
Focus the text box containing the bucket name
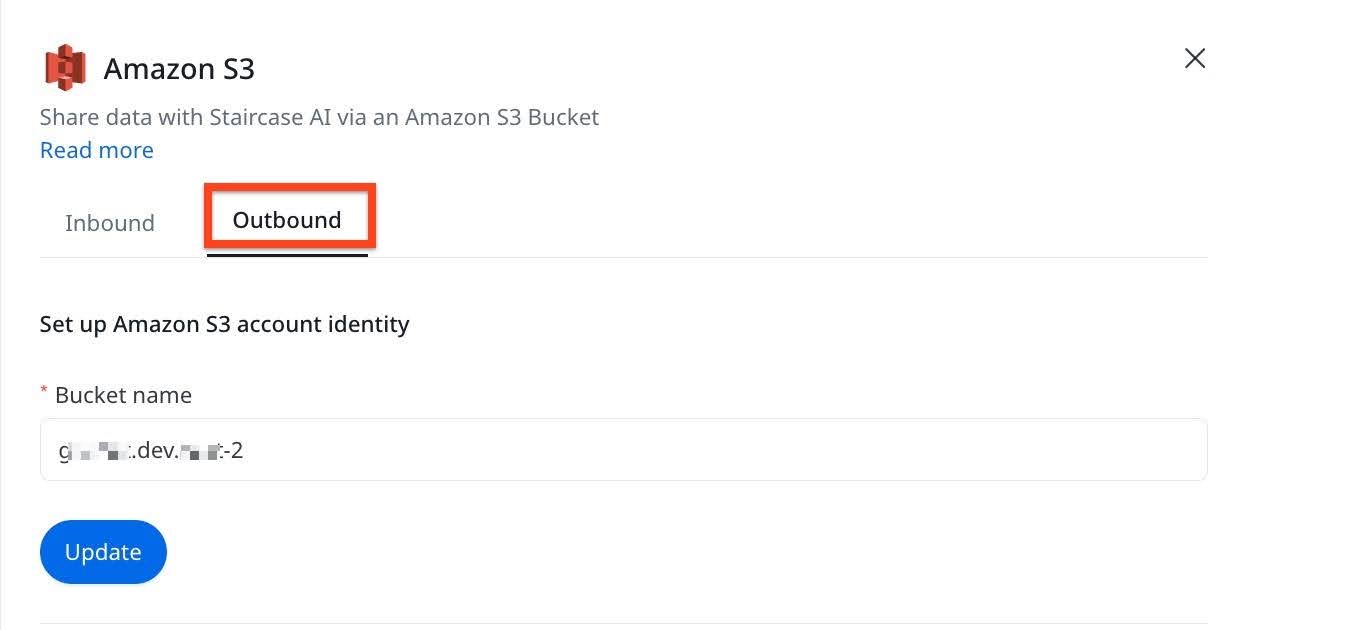[x=620, y=449]
